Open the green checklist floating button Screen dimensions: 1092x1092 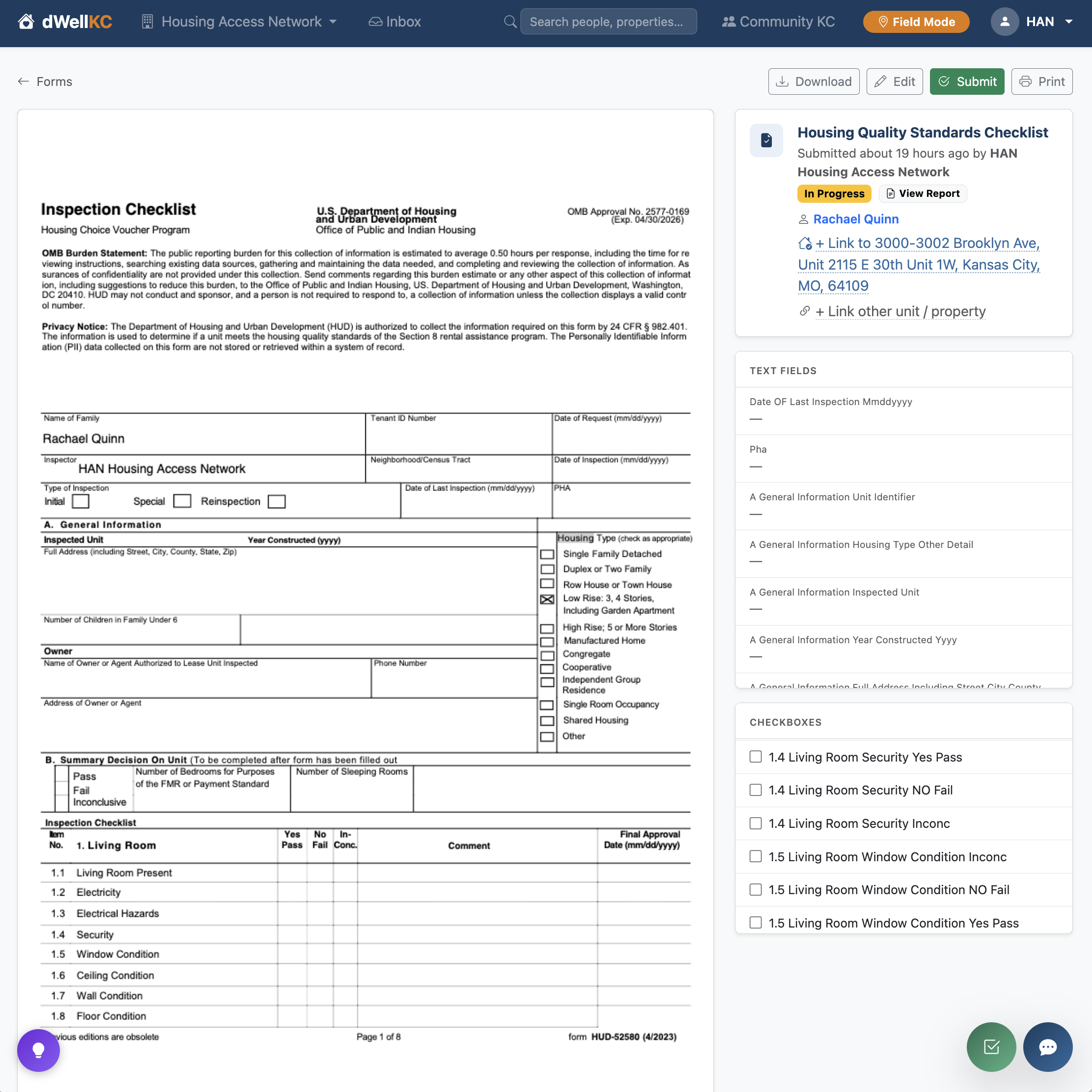(x=991, y=1047)
